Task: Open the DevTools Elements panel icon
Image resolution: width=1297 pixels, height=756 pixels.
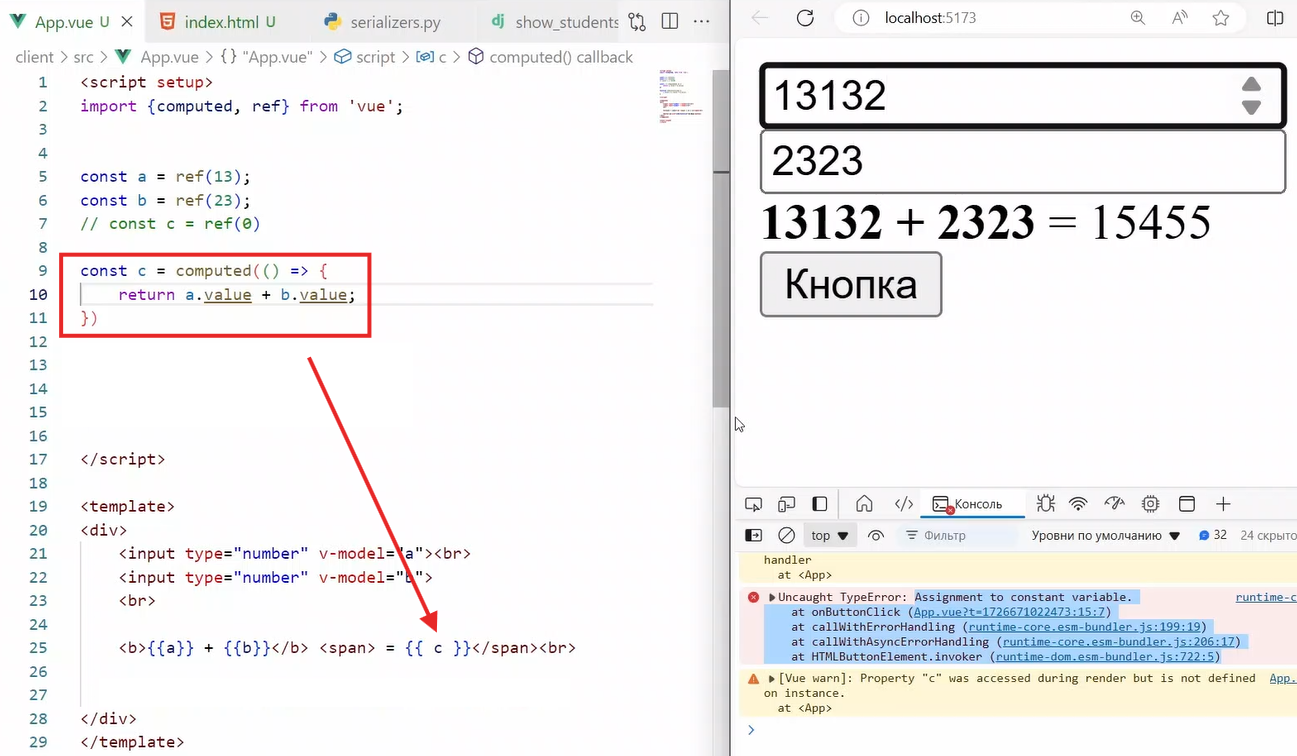Action: pos(904,504)
